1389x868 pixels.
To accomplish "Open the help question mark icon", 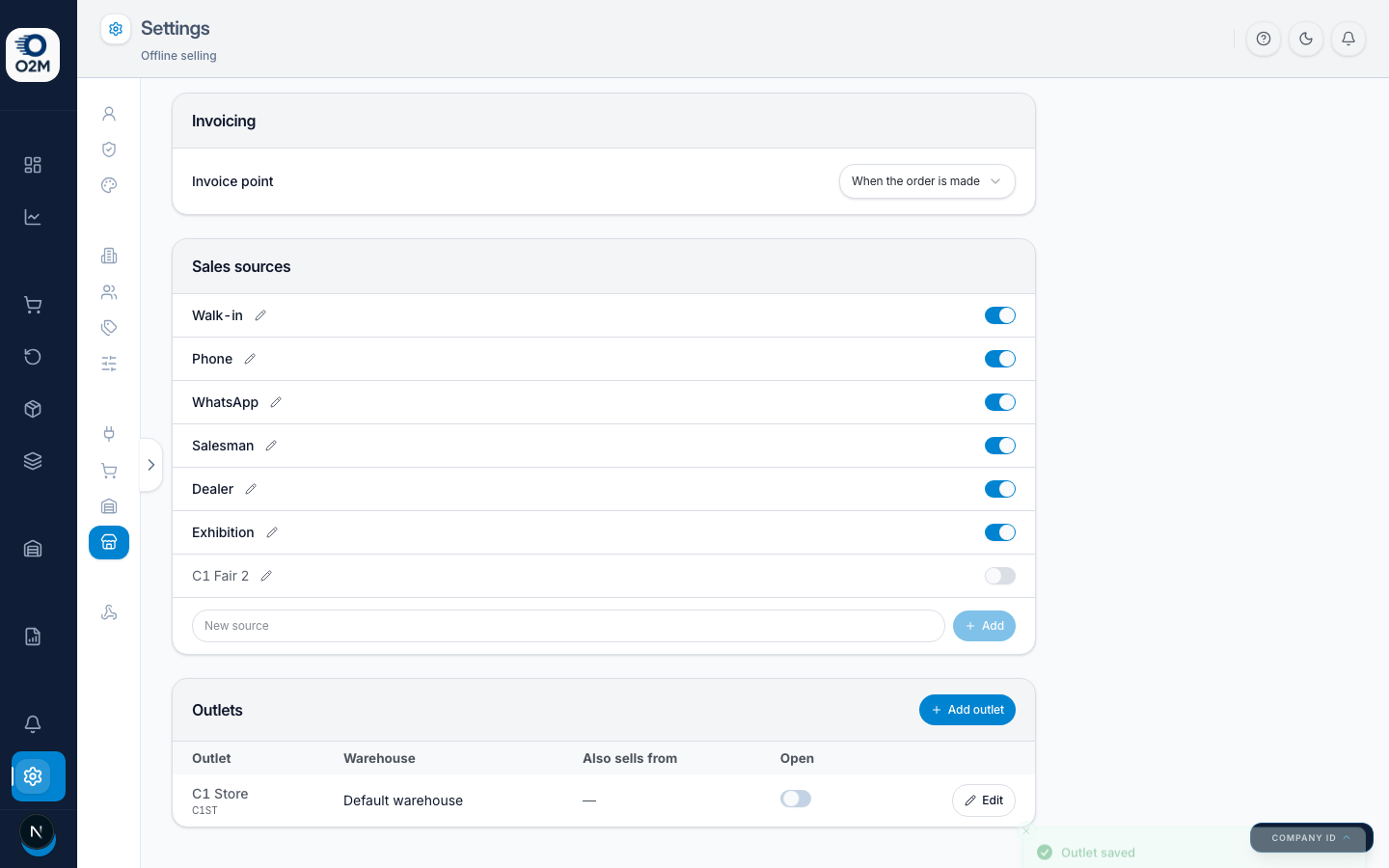I will tap(1264, 39).
